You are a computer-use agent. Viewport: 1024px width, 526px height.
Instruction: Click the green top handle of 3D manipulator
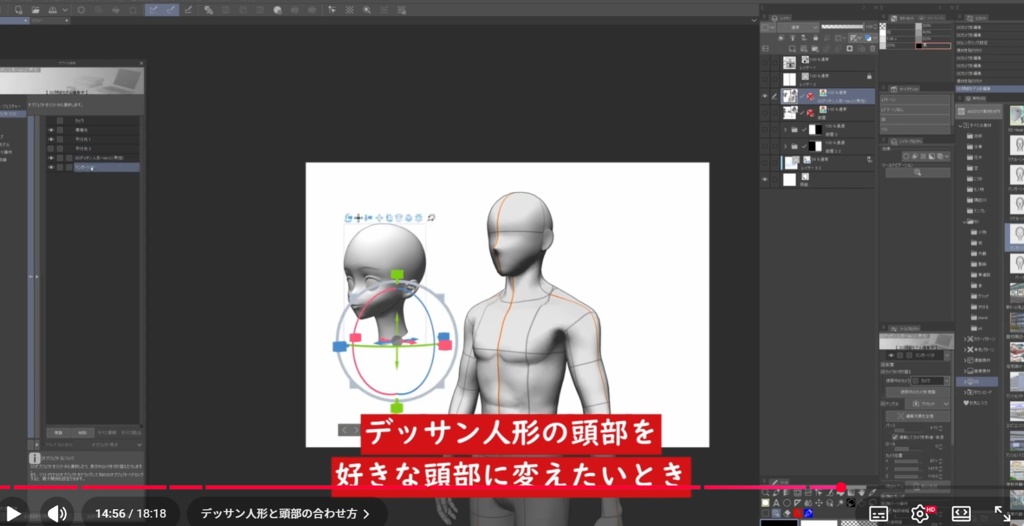(x=396, y=276)
